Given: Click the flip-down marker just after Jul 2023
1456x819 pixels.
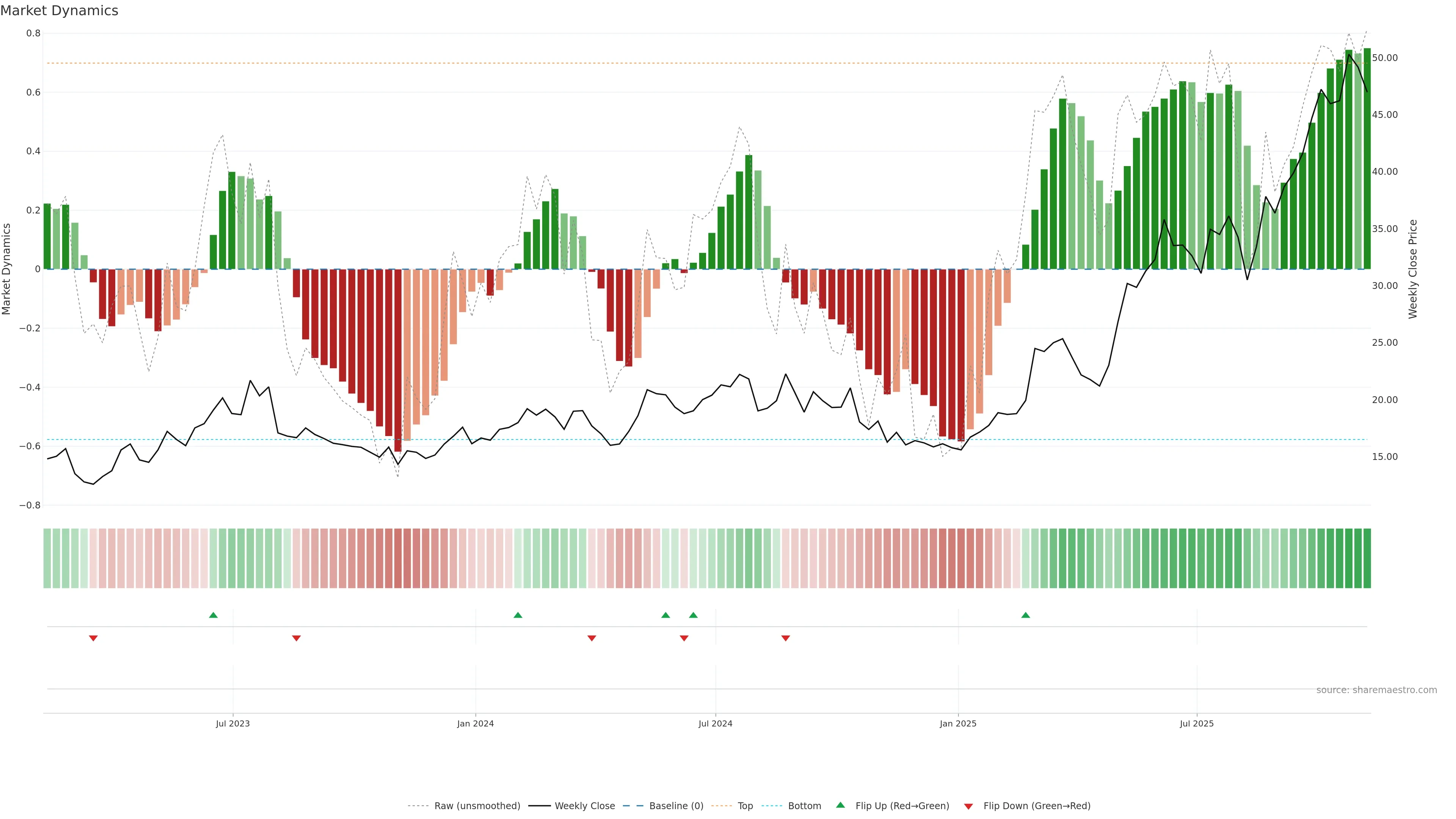Looking at the screenshot, I should (296, 638).
